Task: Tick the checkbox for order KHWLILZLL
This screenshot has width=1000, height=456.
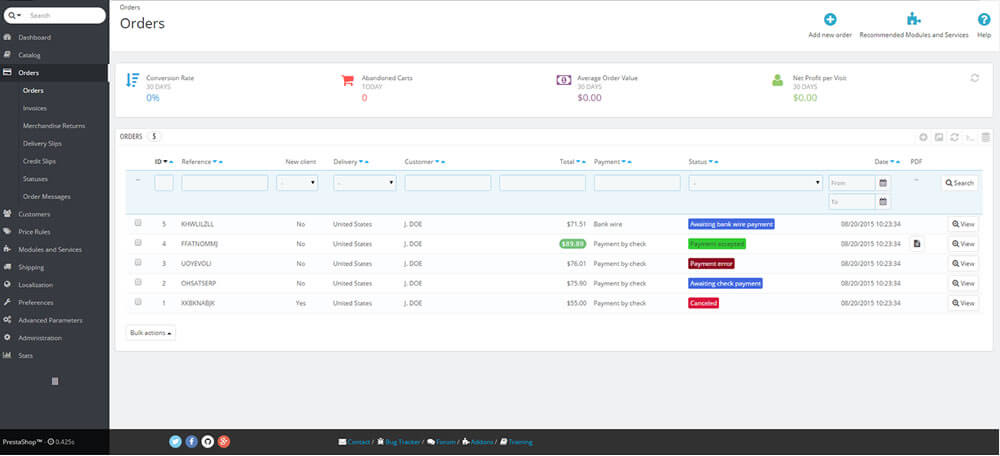Action: point(138,223)
